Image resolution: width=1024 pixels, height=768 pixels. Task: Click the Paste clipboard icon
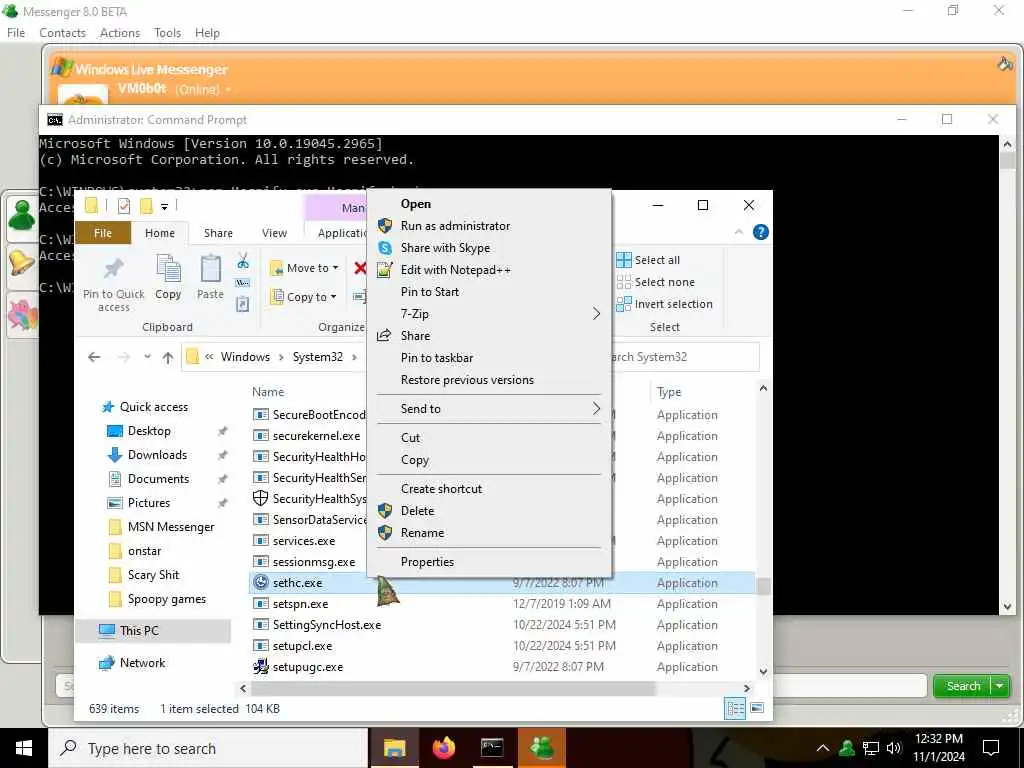[x=210, y=269]
